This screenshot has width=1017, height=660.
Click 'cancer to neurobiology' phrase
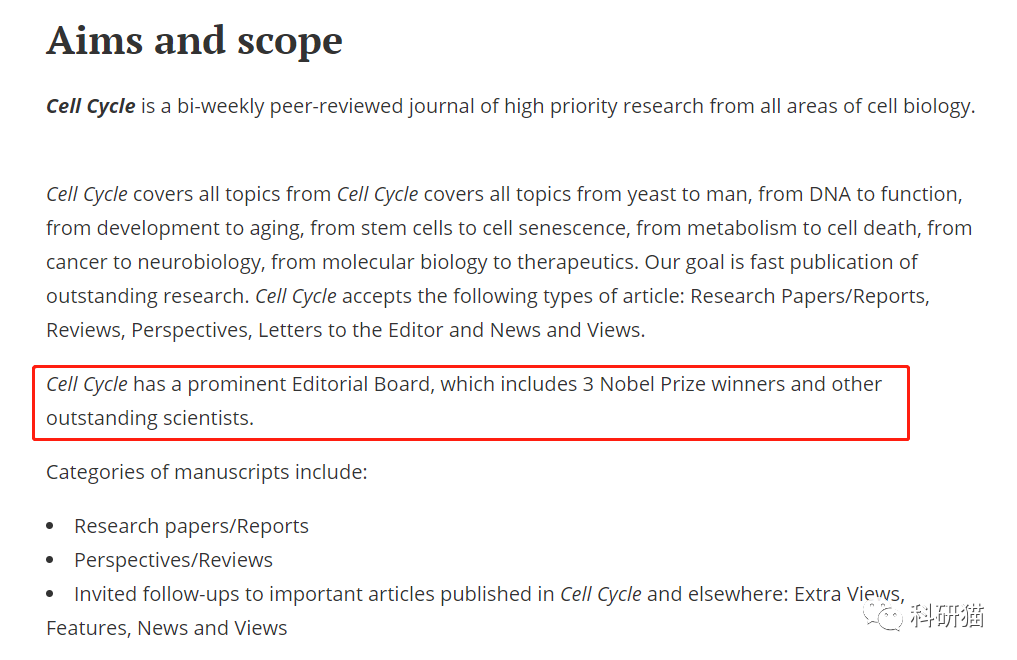coord(154,262)
